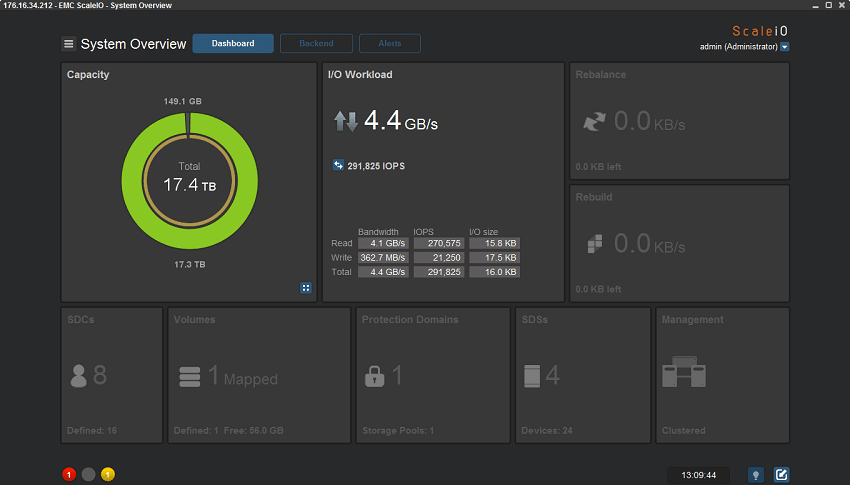This screenshot has width=850, height=485.
Task: Click the Volumes stacked disks icon
Action: pos(190,377)
